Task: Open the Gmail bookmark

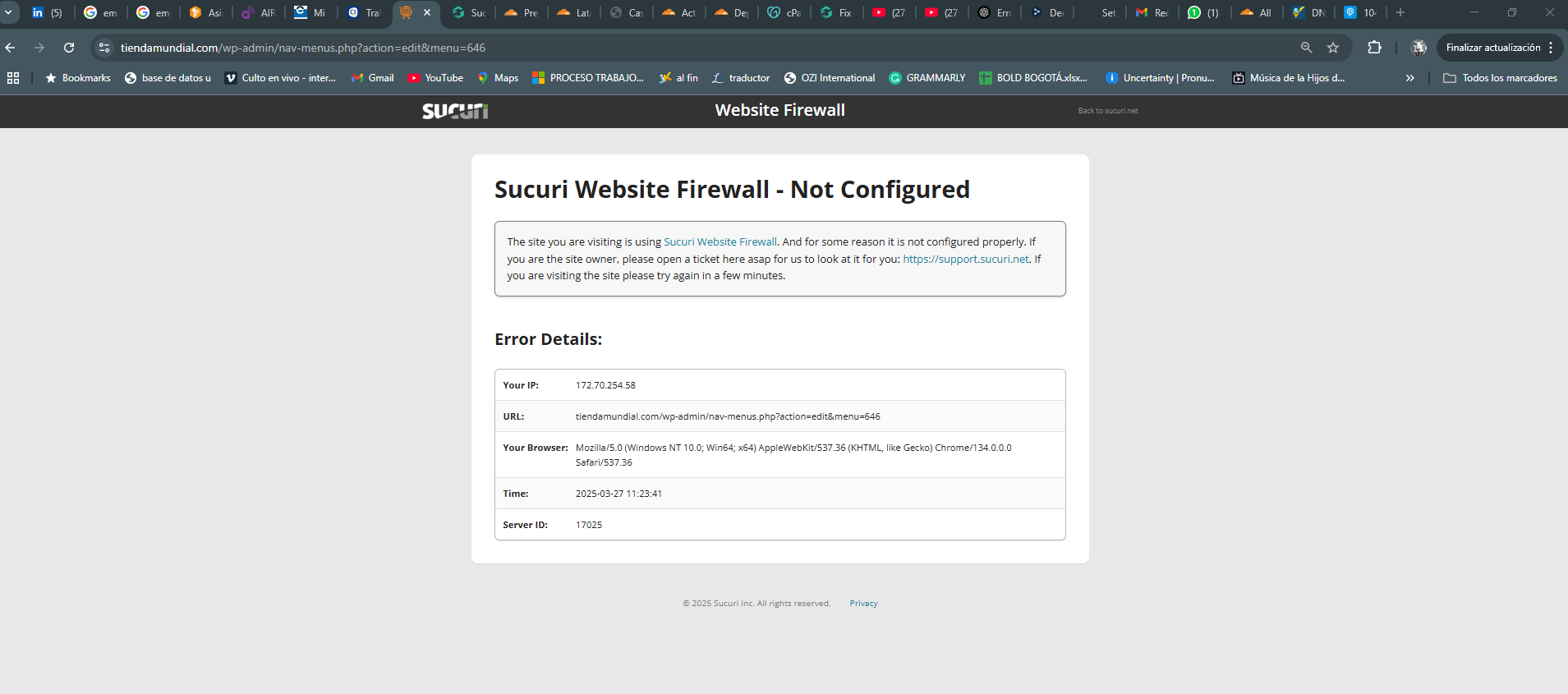Action: pos(373,78)
